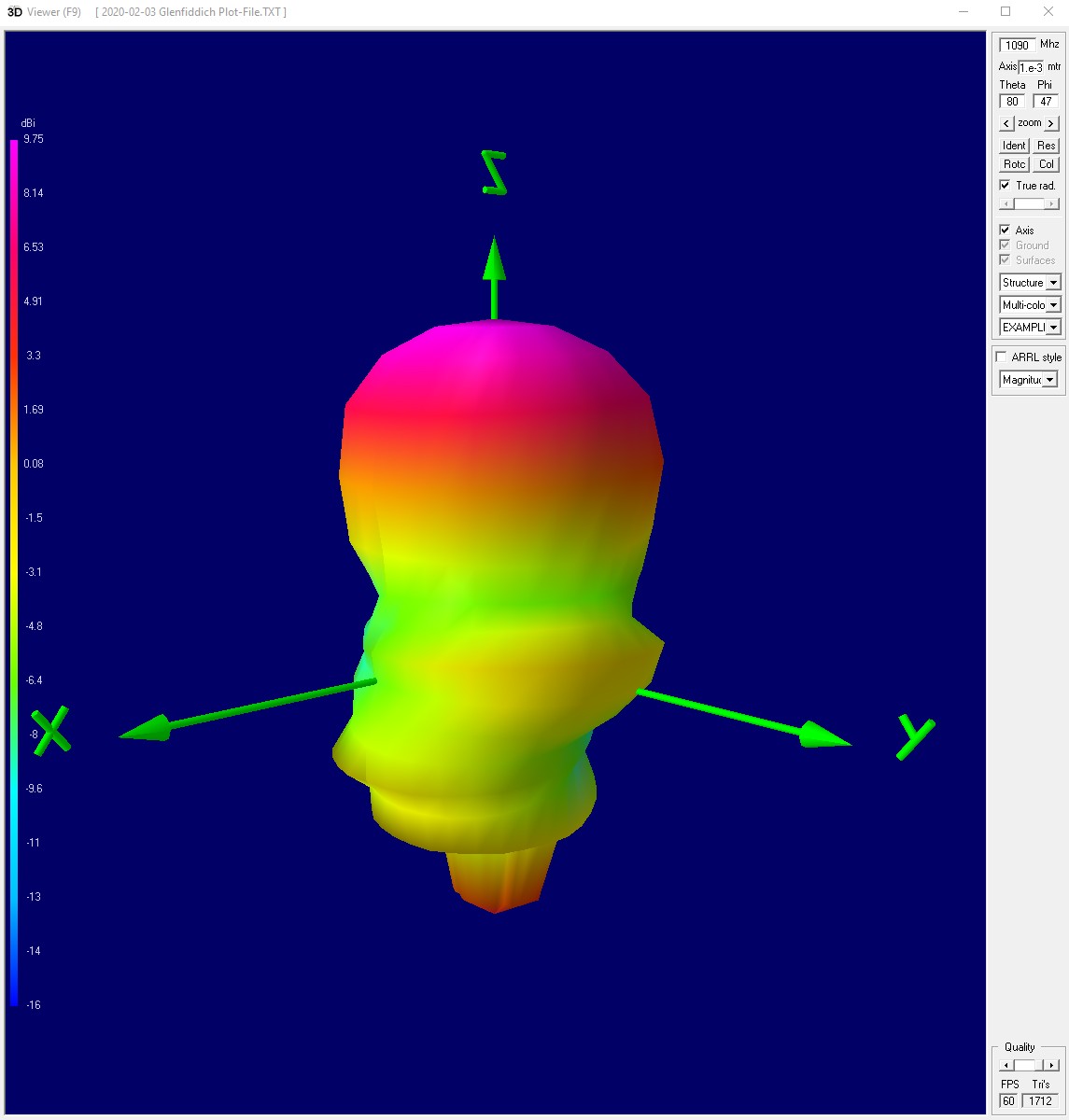Screen dimensions: 1069x1120
Task: Click the Theta angle input field
Action: [x=1012, y=102]
